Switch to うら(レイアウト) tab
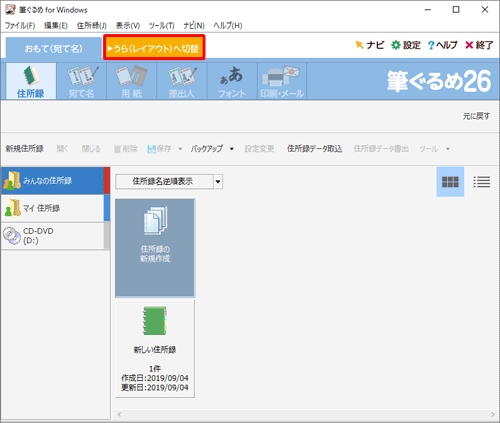This screenshot has height=423, width=500. [x=154, y=47]
